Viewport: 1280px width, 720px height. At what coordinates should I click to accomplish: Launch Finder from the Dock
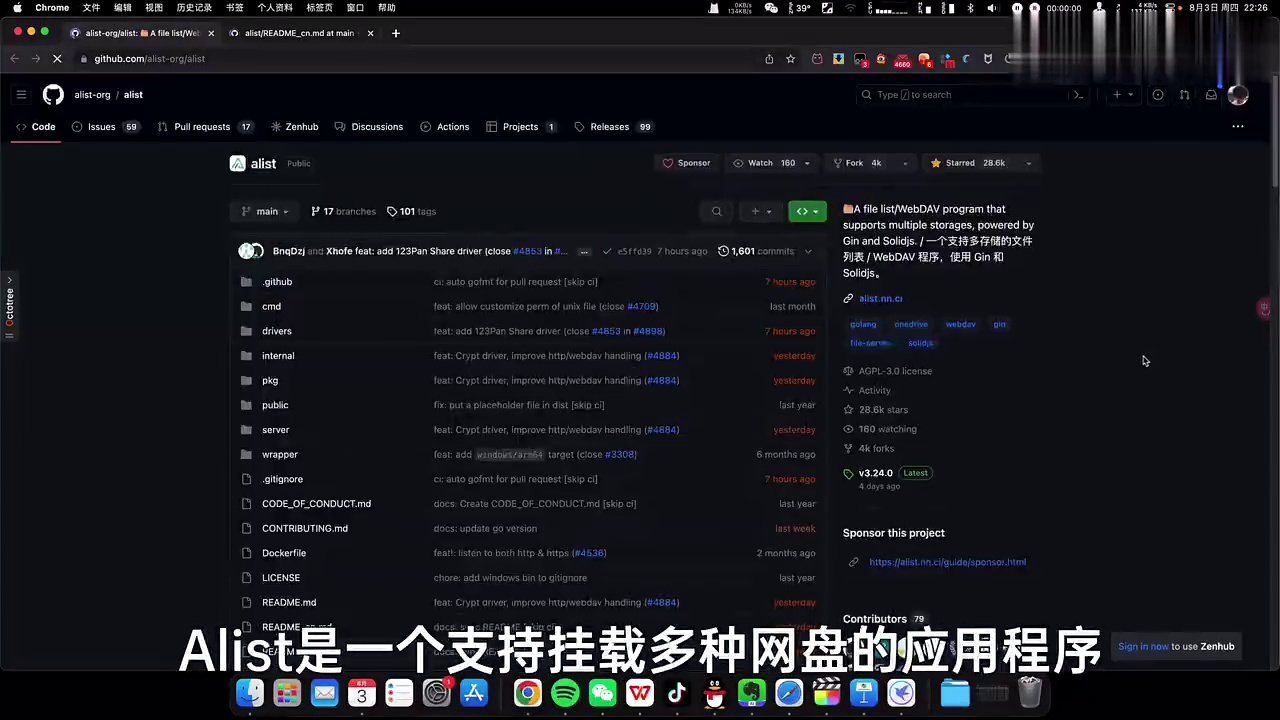(250, 692)
